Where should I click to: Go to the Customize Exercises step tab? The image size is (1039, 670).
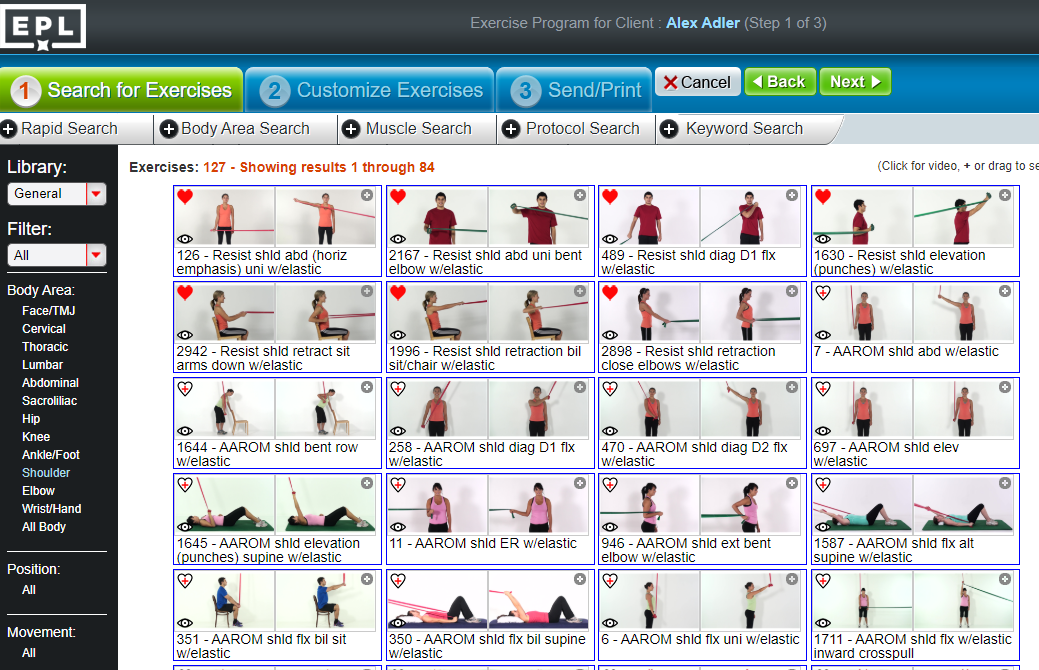click(x=370, y=89)
